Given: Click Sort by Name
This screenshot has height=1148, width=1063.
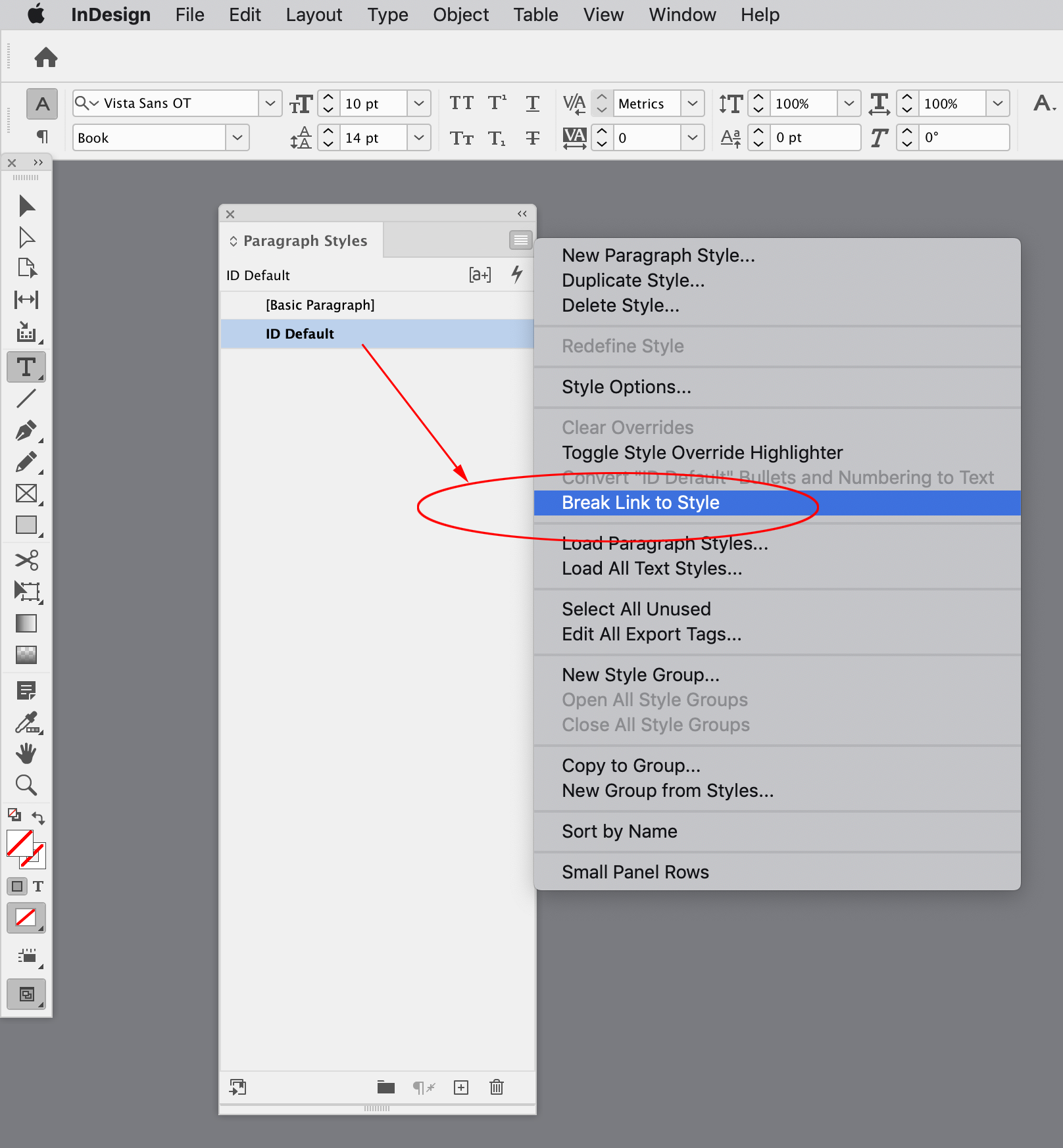Looking at the screenshot, I should (619, 831).
